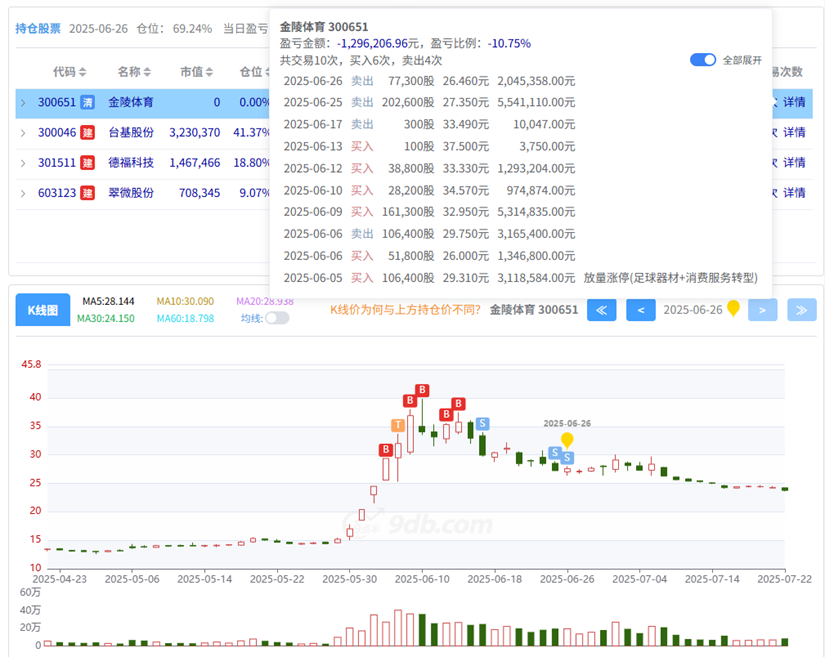Viewport: 825px width, 657px height.
Task: Click the 仓位 value 69.24% in the header
Action: [x=193, y=28]
